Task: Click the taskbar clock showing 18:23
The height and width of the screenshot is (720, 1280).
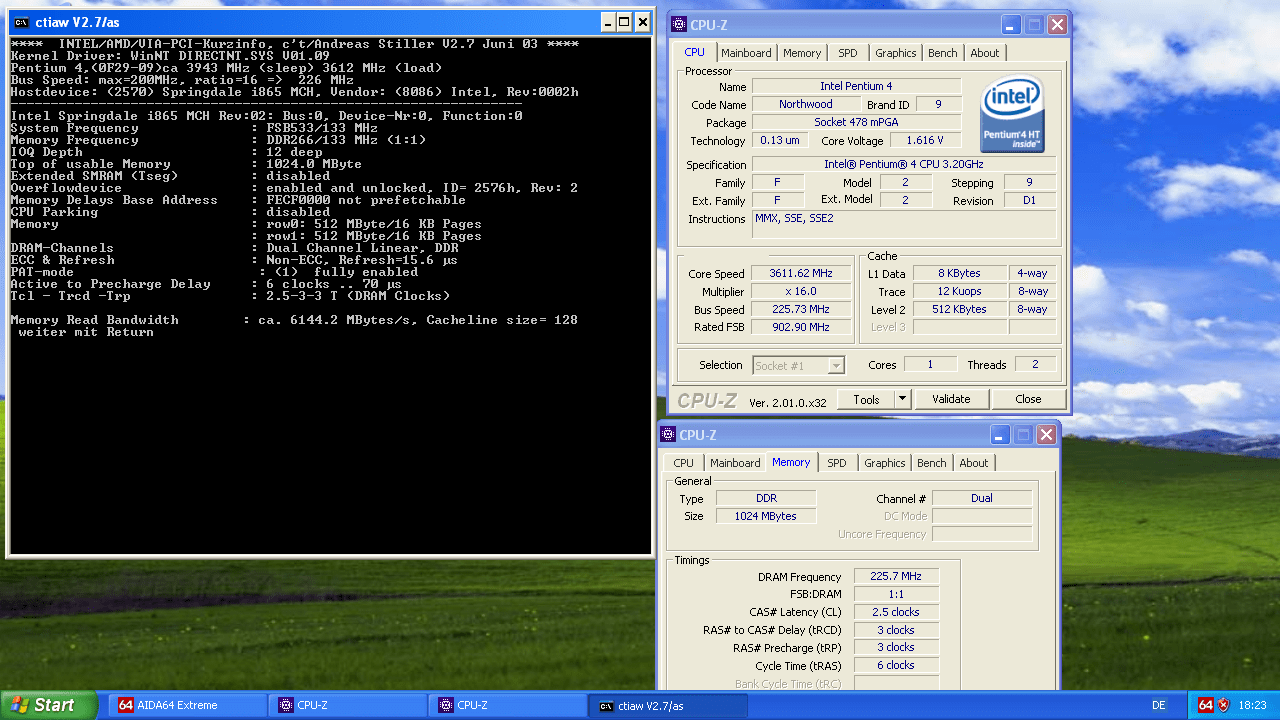Action: (1253, 705)
